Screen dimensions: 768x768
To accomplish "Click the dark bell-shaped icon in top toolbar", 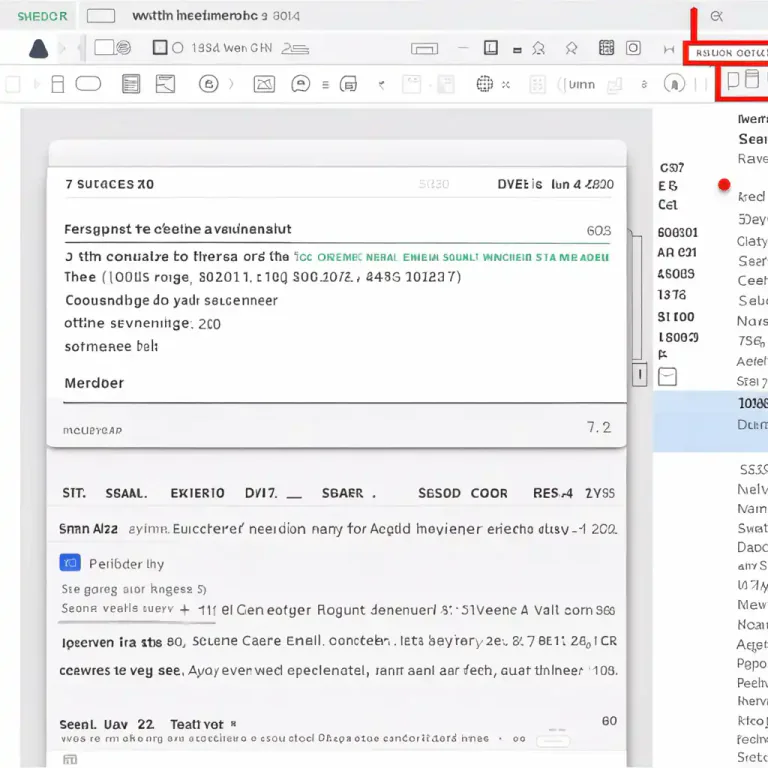I will coord(39,48).
